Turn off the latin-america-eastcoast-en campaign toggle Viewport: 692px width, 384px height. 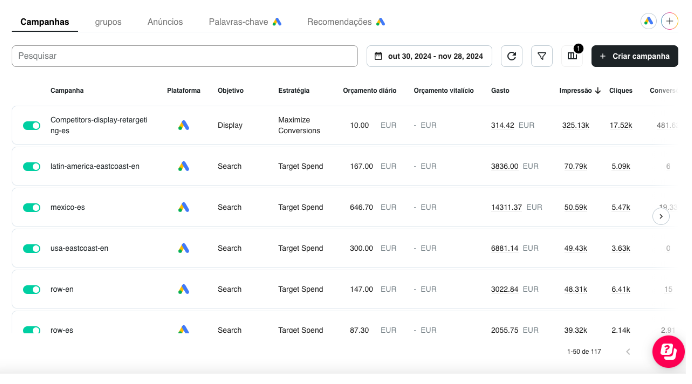coord(31,166)
